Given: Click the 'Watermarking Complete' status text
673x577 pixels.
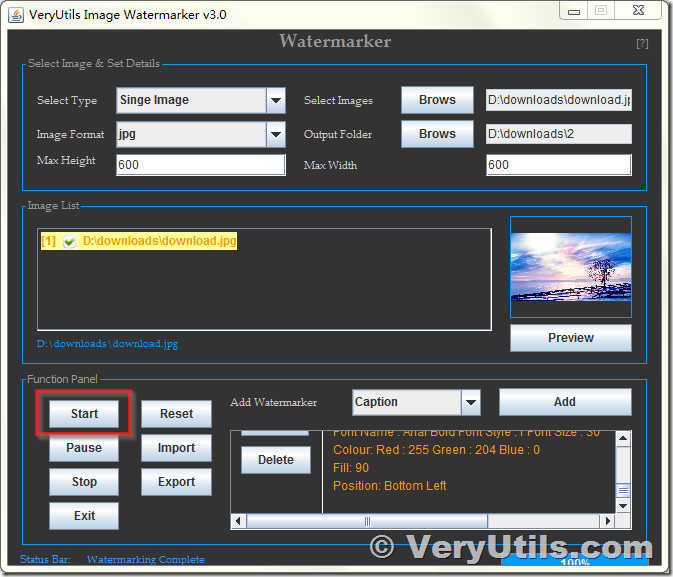Looking at the screenshot, I should pyautogui.click(x=146, y=559).
